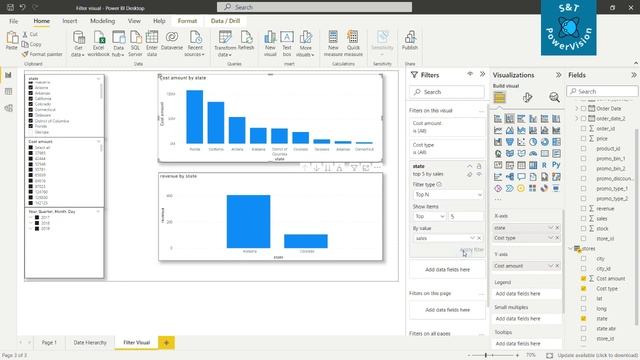Create a Quick measure
The width and height of the screenshot is (640, 360).
(353, 44)
